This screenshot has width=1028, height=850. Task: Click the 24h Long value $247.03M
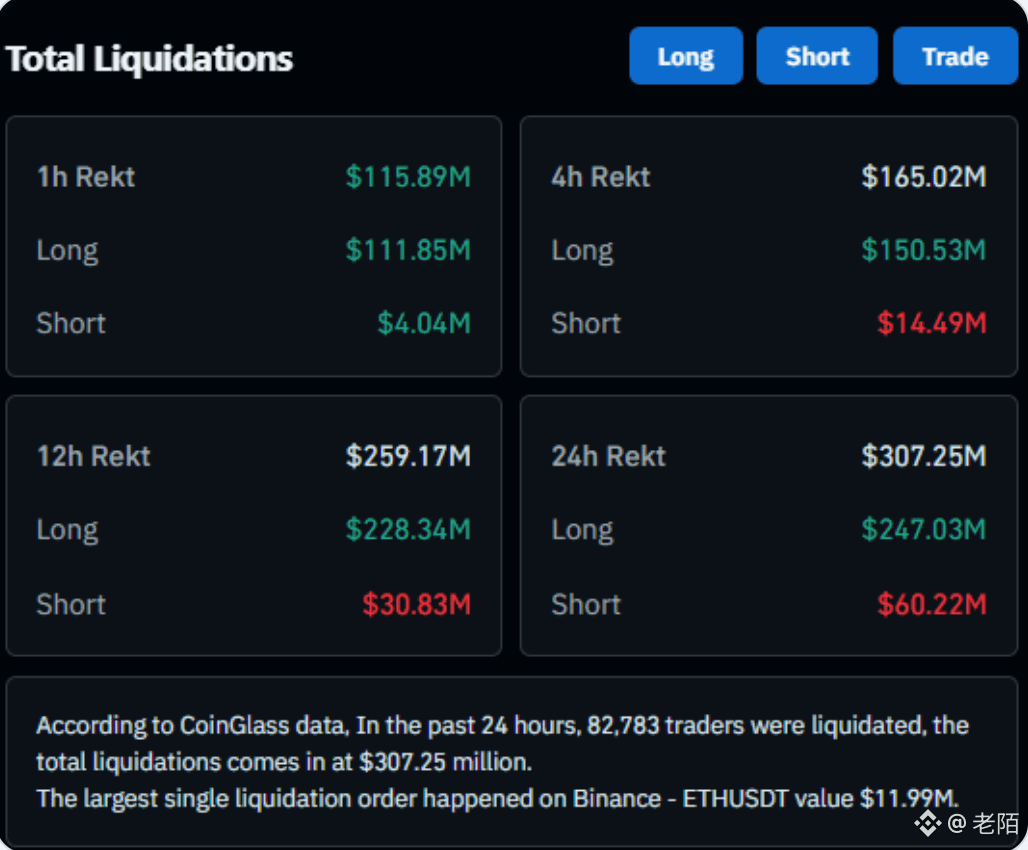[x=924, y=530]
